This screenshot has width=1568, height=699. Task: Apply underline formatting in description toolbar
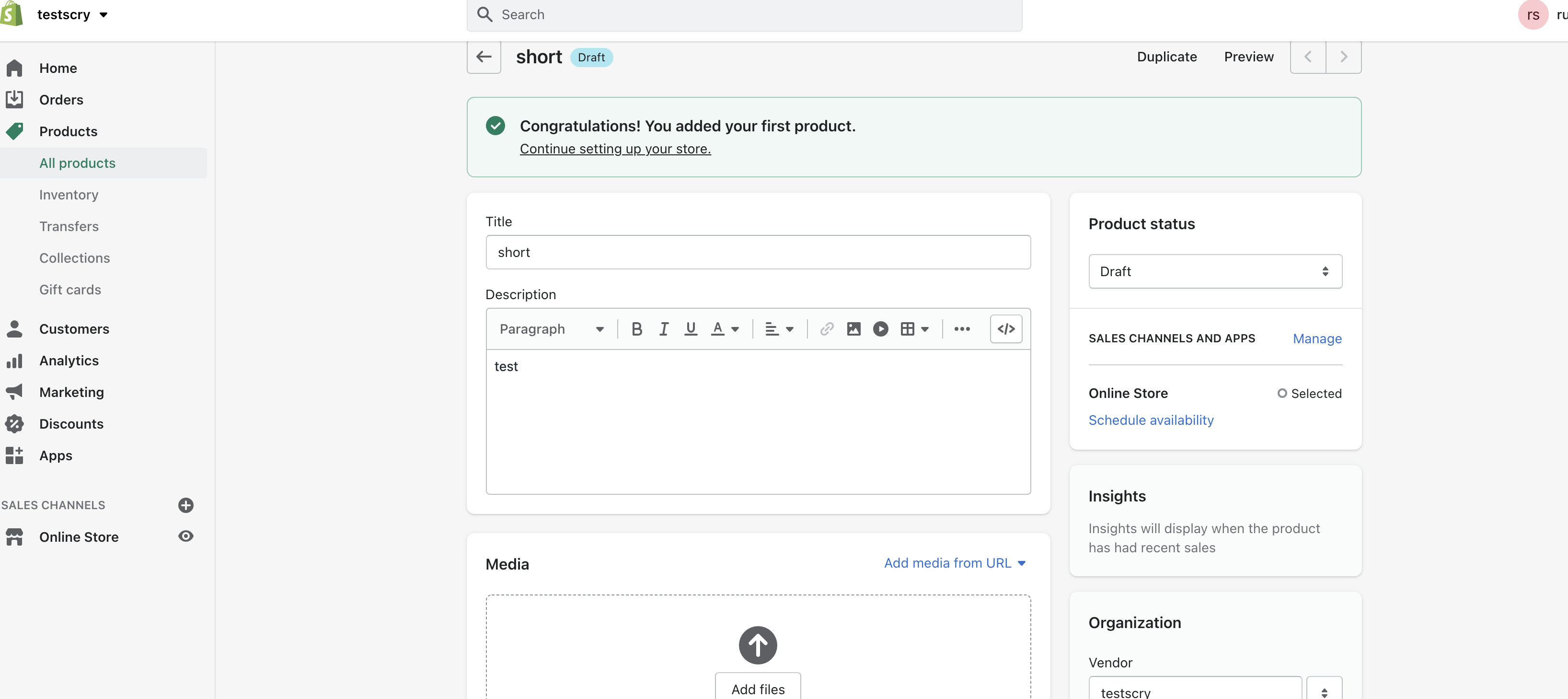coord(690,329)
